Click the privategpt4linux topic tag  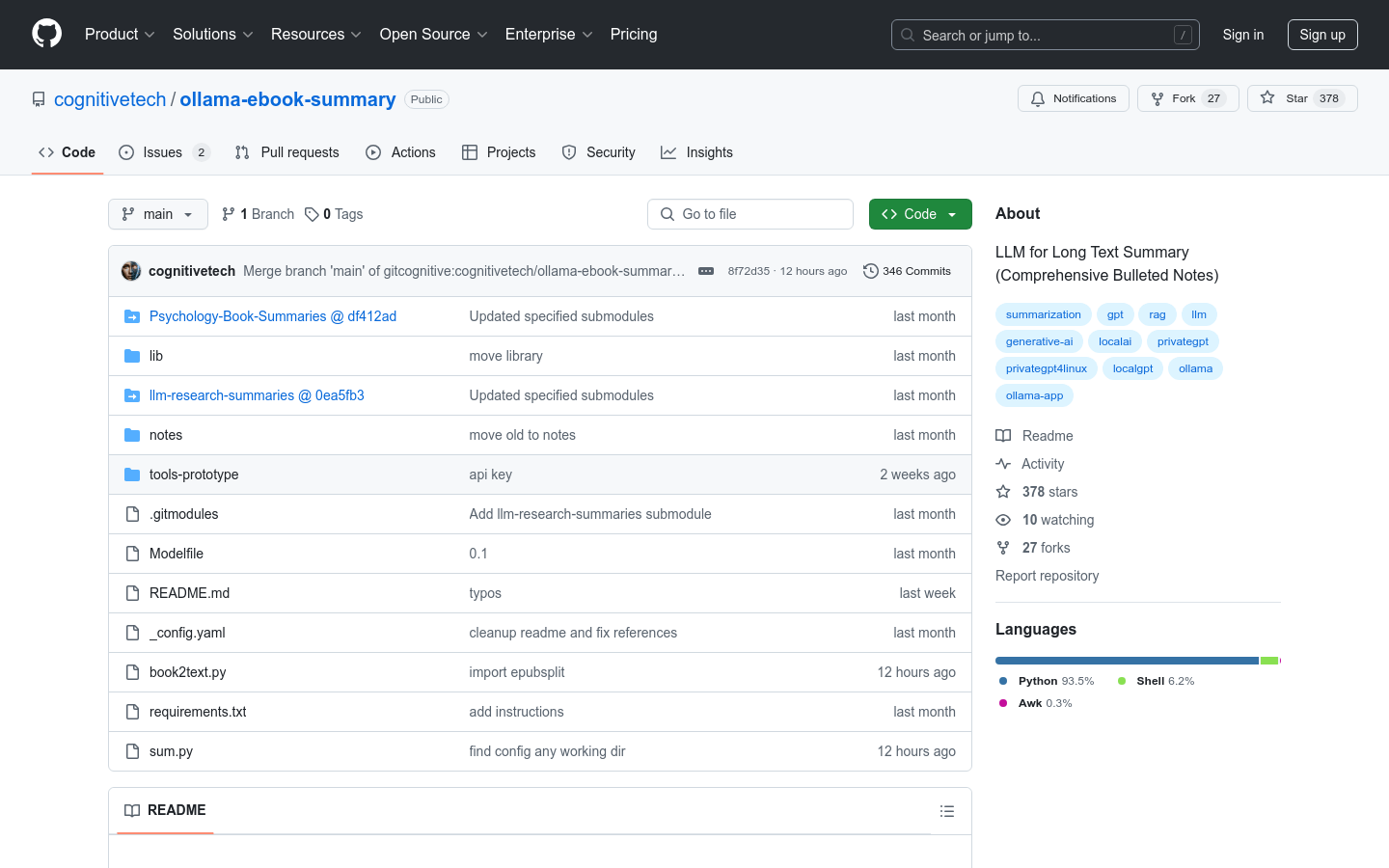1047,368
